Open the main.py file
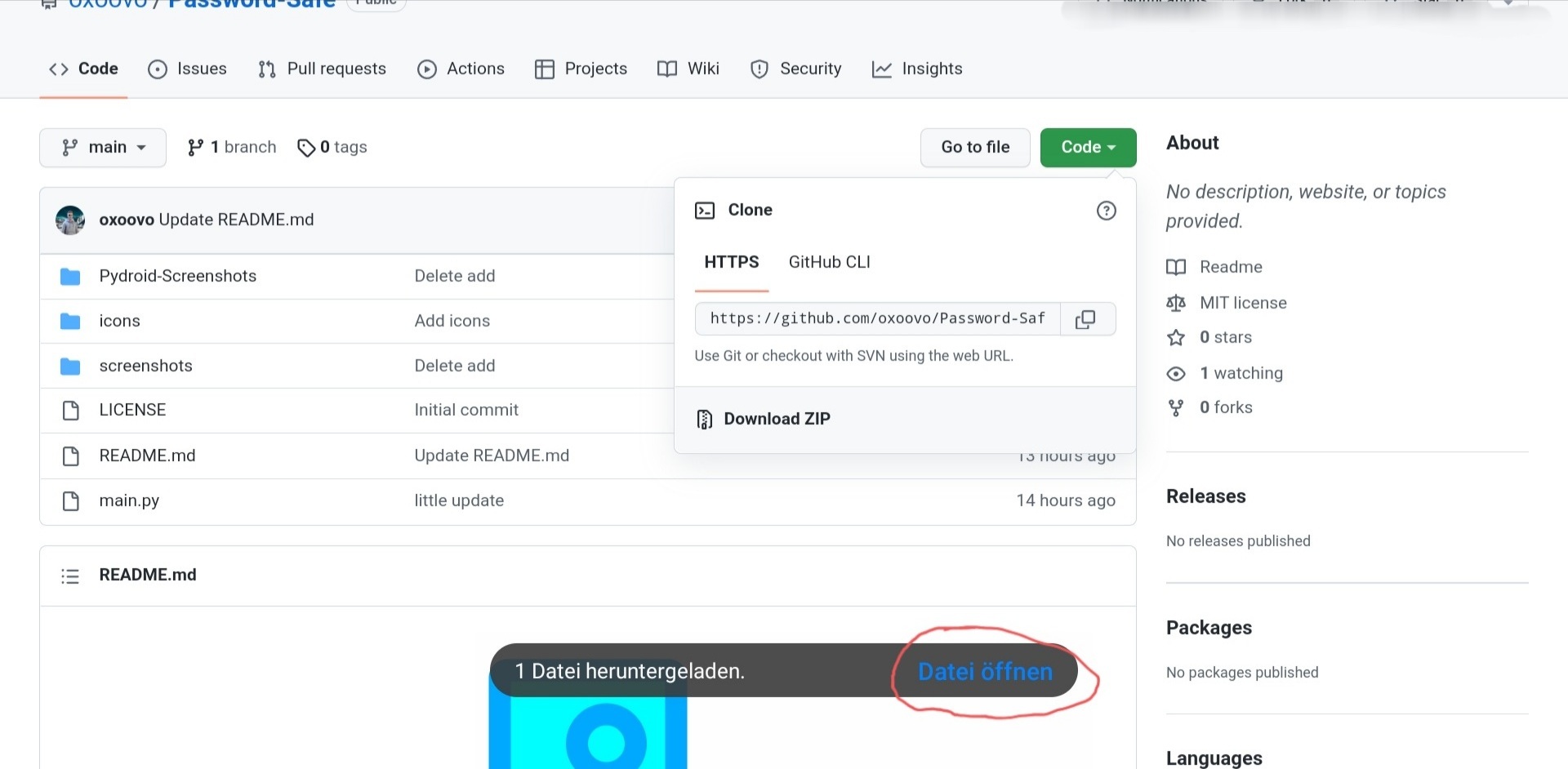Screen dimensions: 1568x769 (x=129, y=500)
